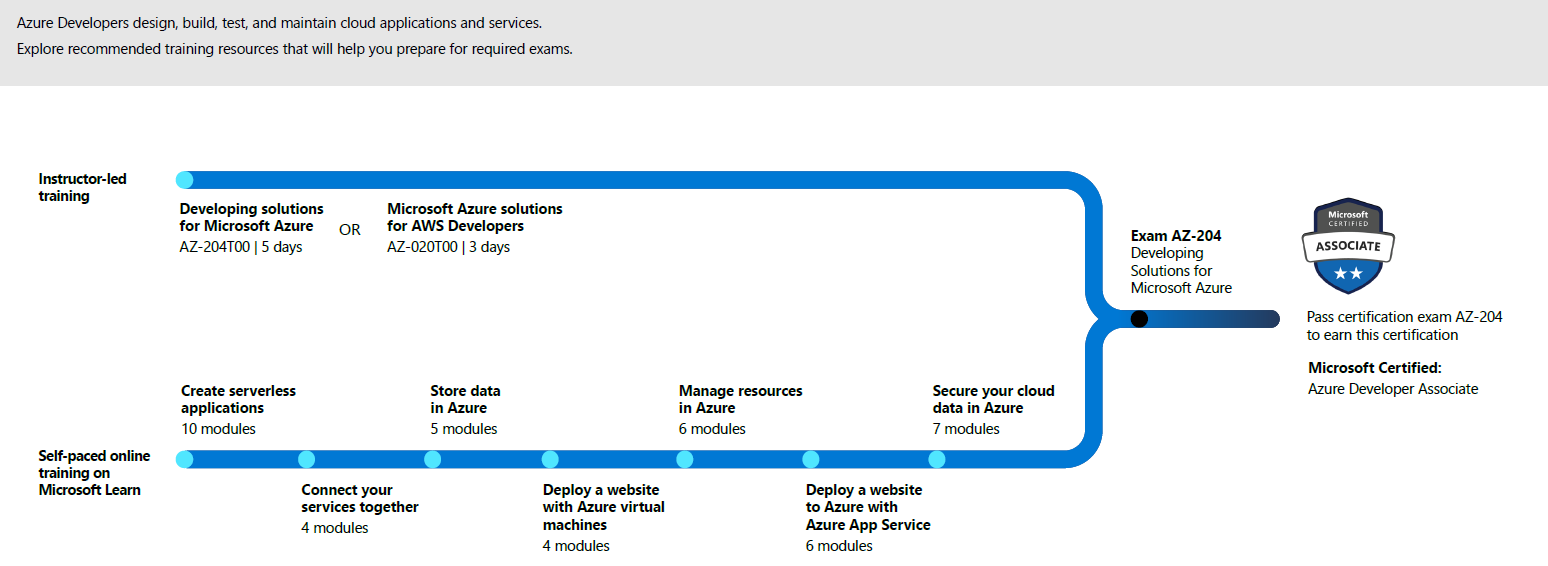Click Explore recommended training resources sentence
The image size is (1548, 566).
pyautogui.click(x=295, y=49)
